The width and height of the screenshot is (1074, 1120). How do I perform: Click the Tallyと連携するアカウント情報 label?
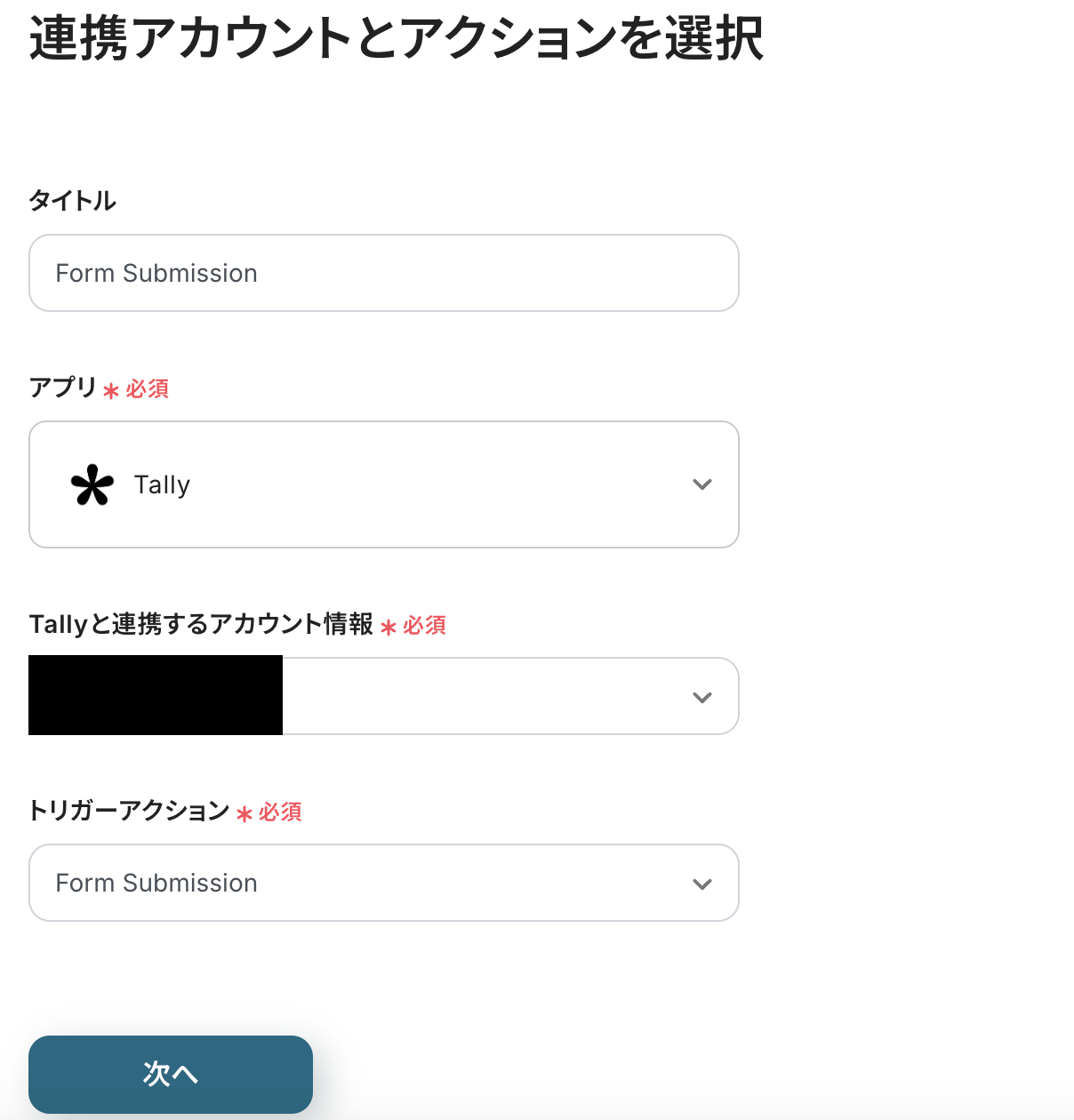point(201,624)
